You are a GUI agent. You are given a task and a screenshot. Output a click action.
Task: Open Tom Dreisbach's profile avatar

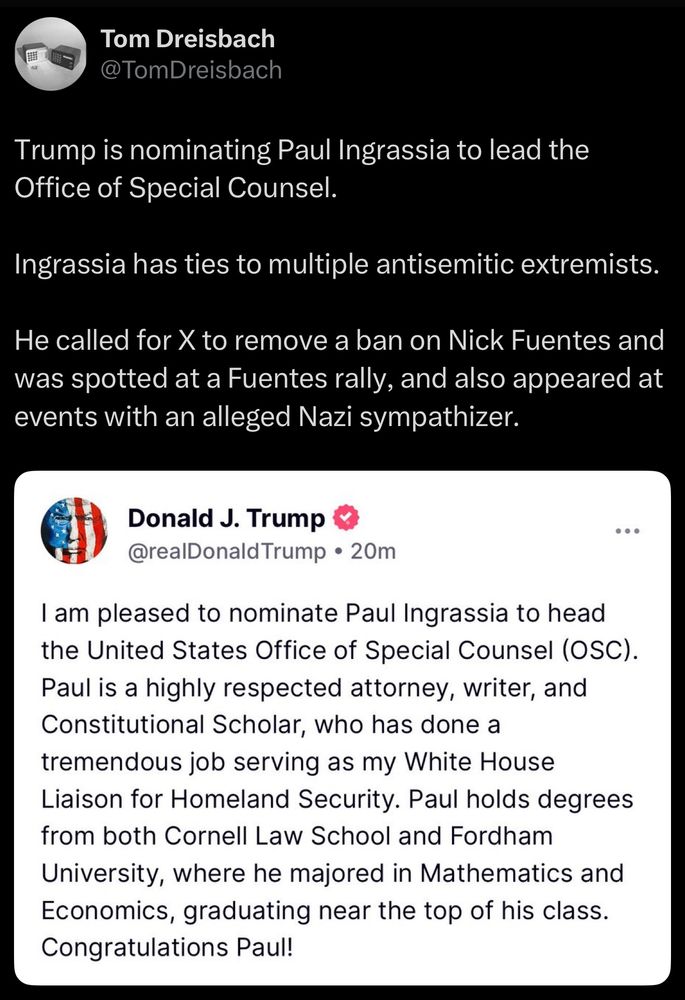(50, 54)
